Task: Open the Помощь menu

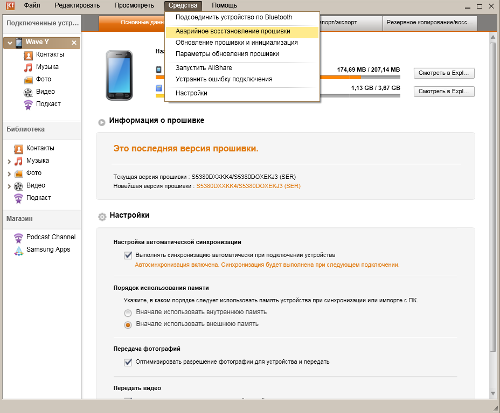Action: [224, 6]
